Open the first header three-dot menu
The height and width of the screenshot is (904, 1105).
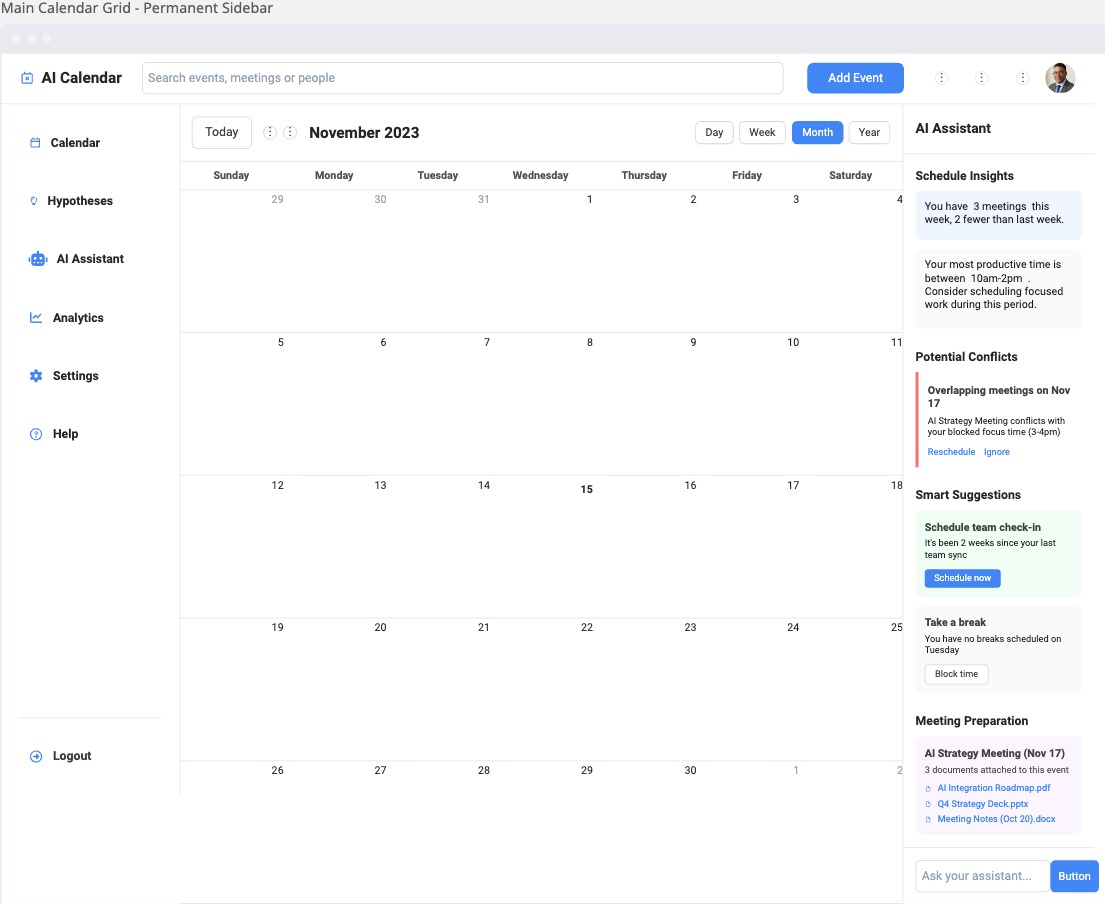tap(941, 77)
